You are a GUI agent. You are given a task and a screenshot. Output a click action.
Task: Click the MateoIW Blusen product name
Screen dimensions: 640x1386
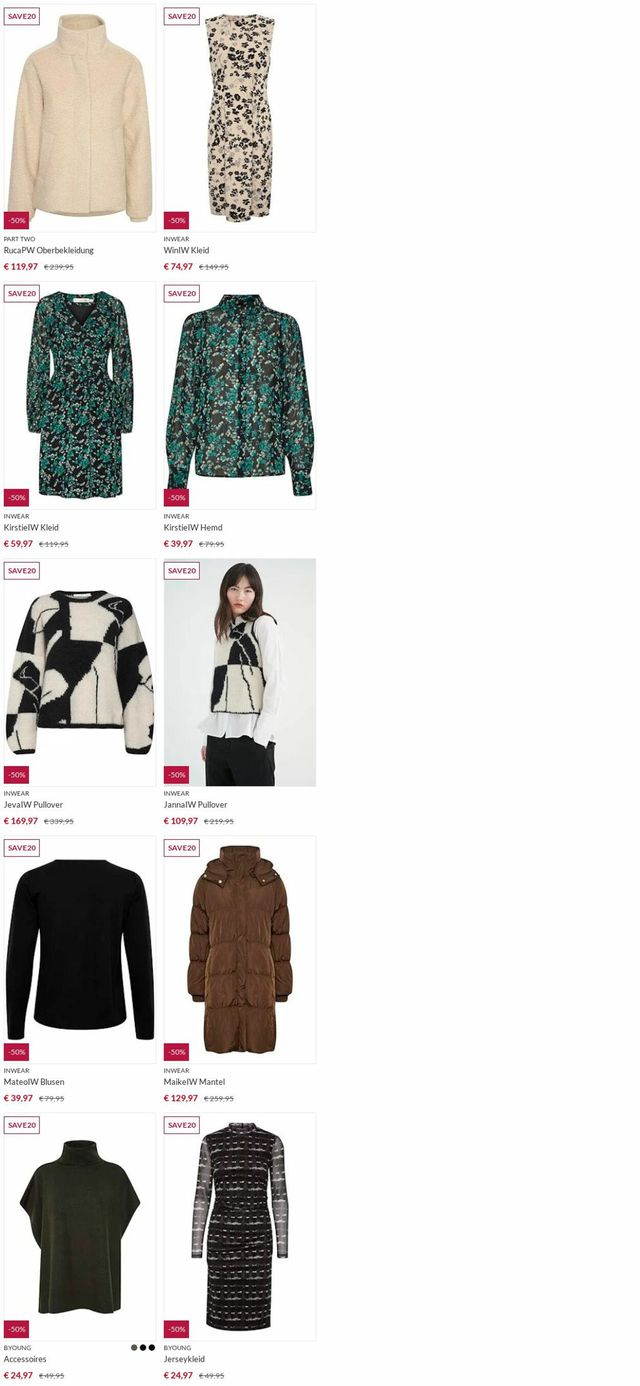pos(34,1081)
